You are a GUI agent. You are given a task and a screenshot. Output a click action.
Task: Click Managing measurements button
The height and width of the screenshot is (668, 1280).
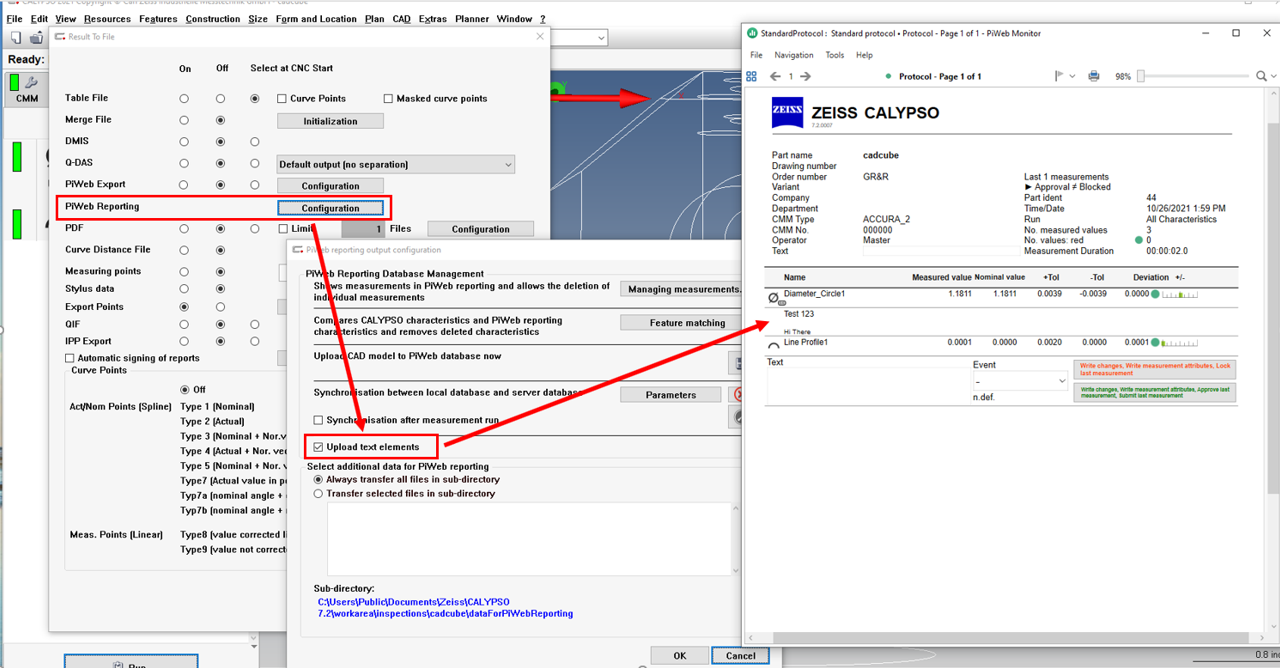coord(681,289)
